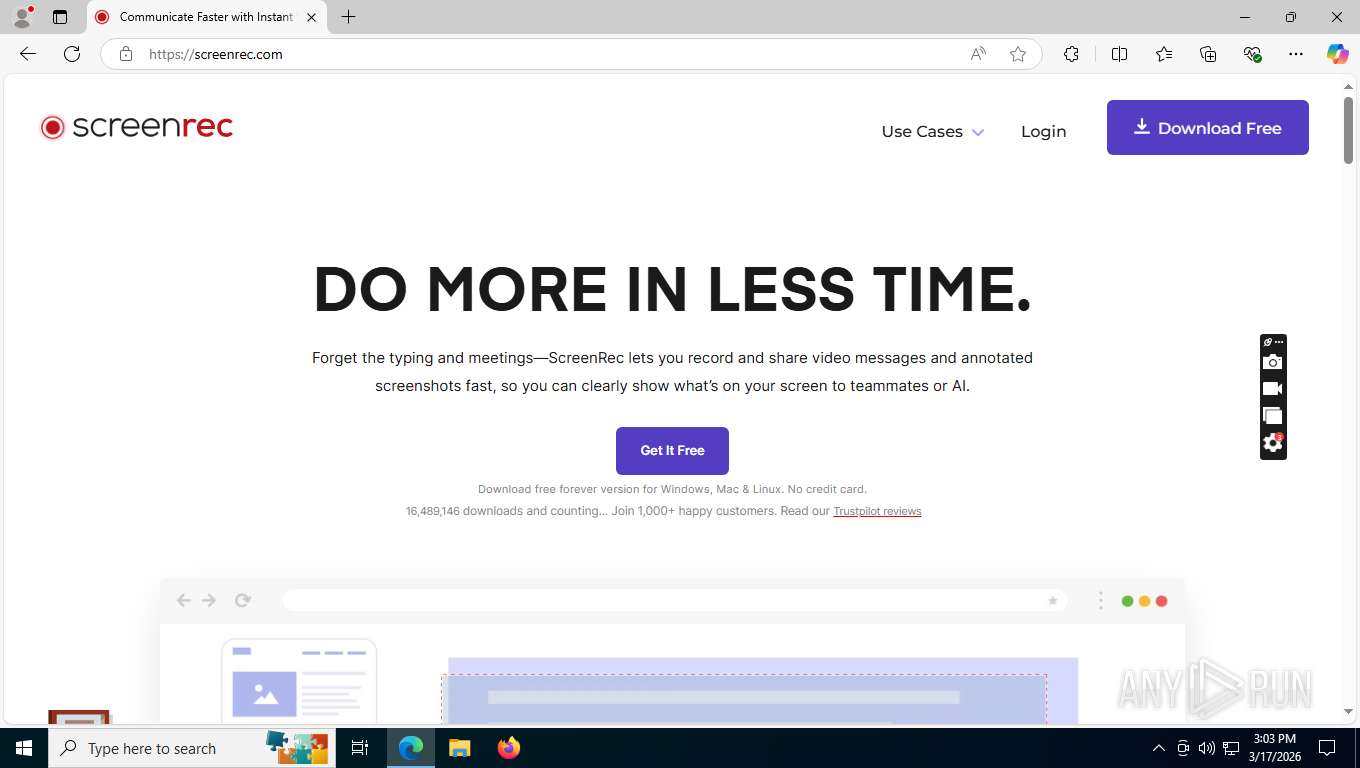Viewport: 1360px width, 768px height.
Task: Open the Windows Start menu
Action: [24, 748]
